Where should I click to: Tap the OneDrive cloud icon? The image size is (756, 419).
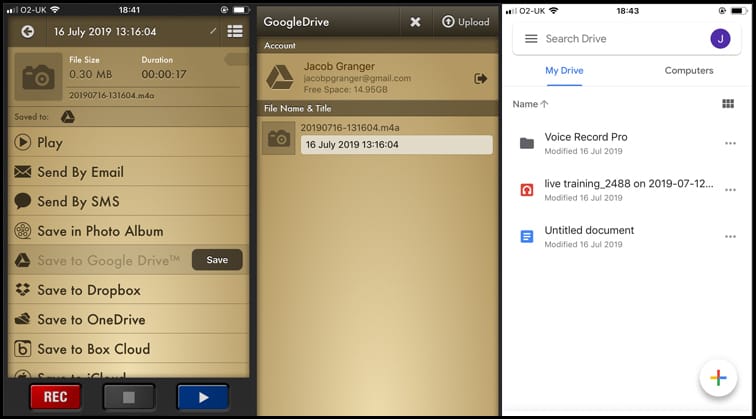click(23, 319)
